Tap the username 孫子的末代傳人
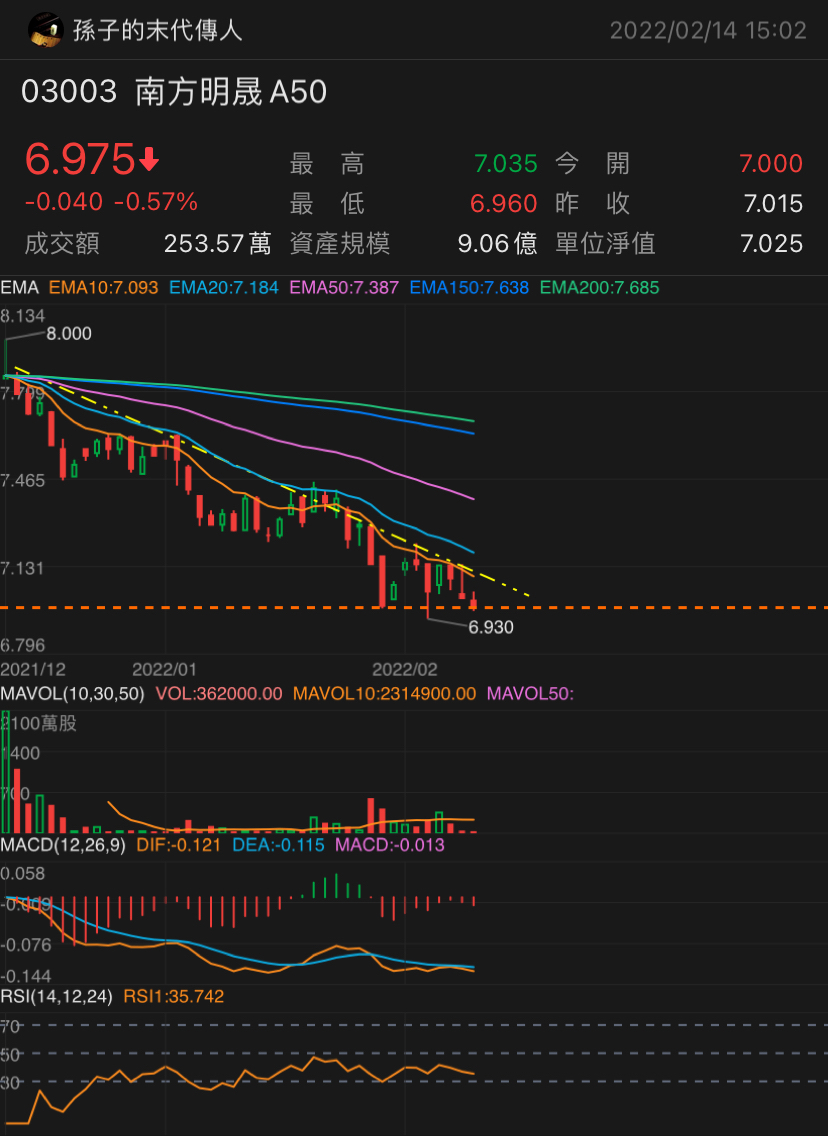The height and width of the screenshot is (1136, 828). pos(157,30)
